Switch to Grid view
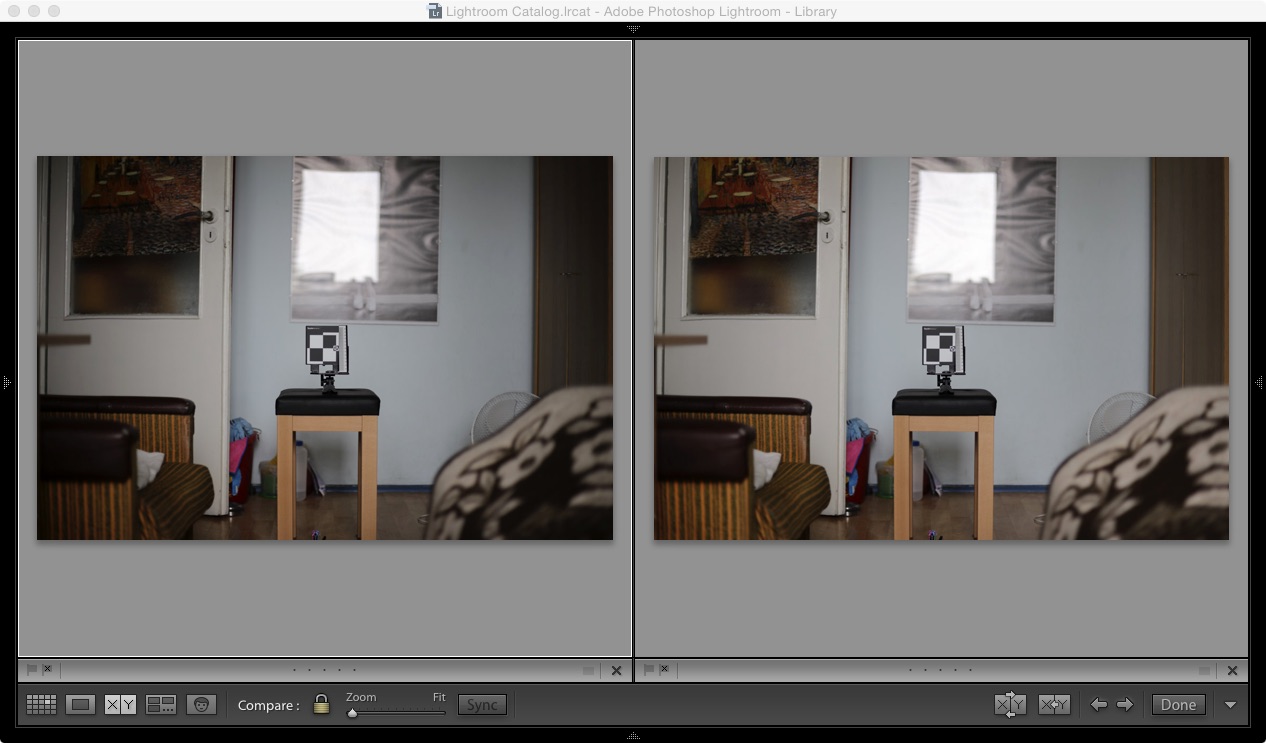 (41, 705)
